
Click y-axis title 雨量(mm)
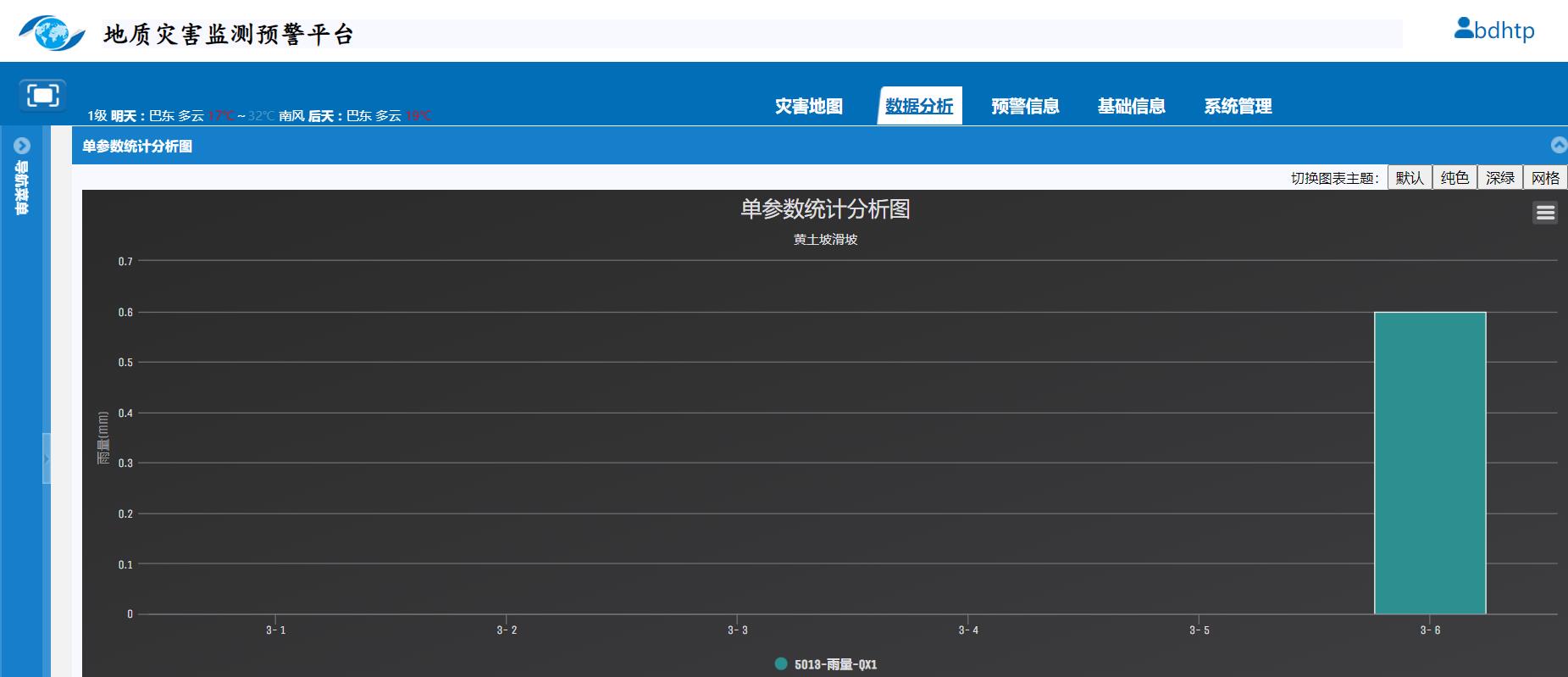tap(103, 438)
